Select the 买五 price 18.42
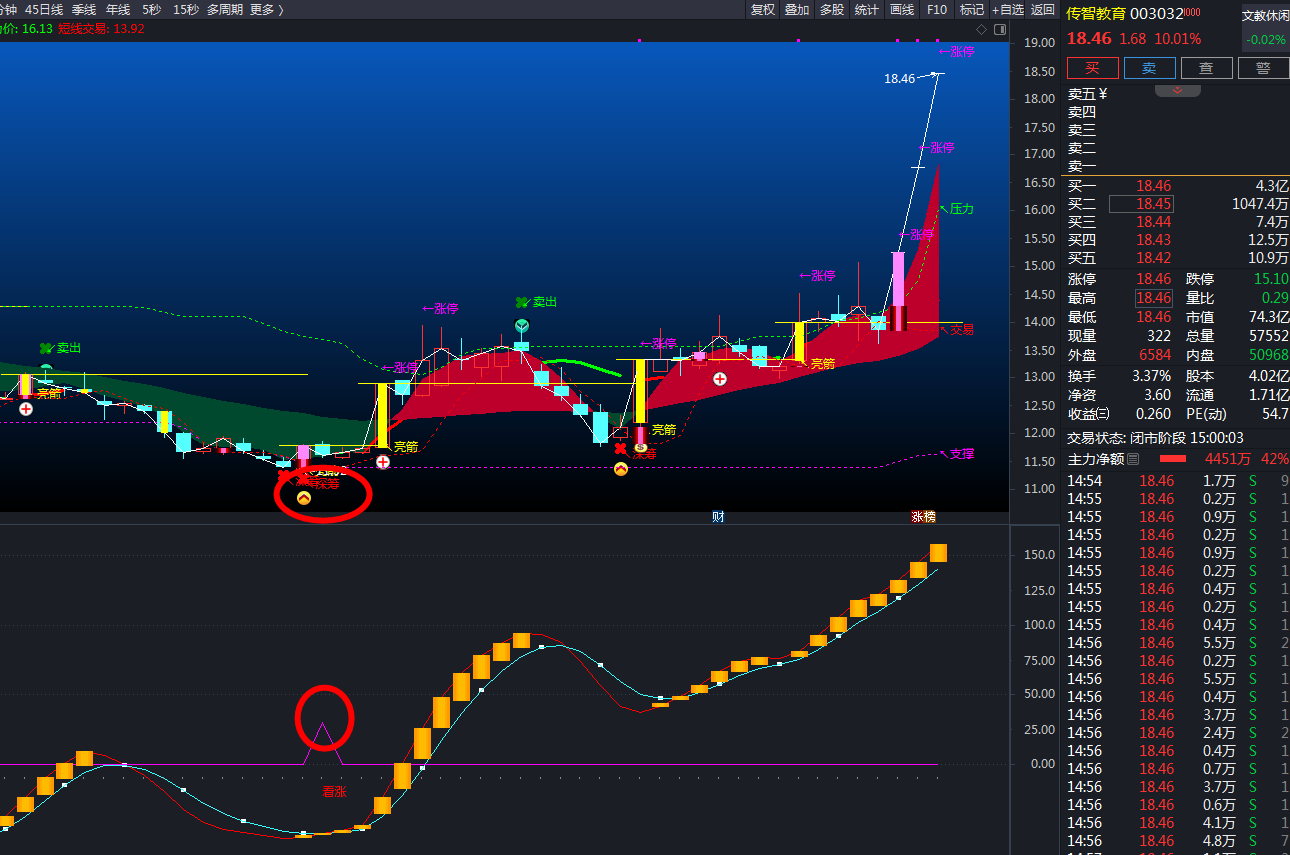The width and height of the screenshot is (1290, 855). coord(1153,258)
